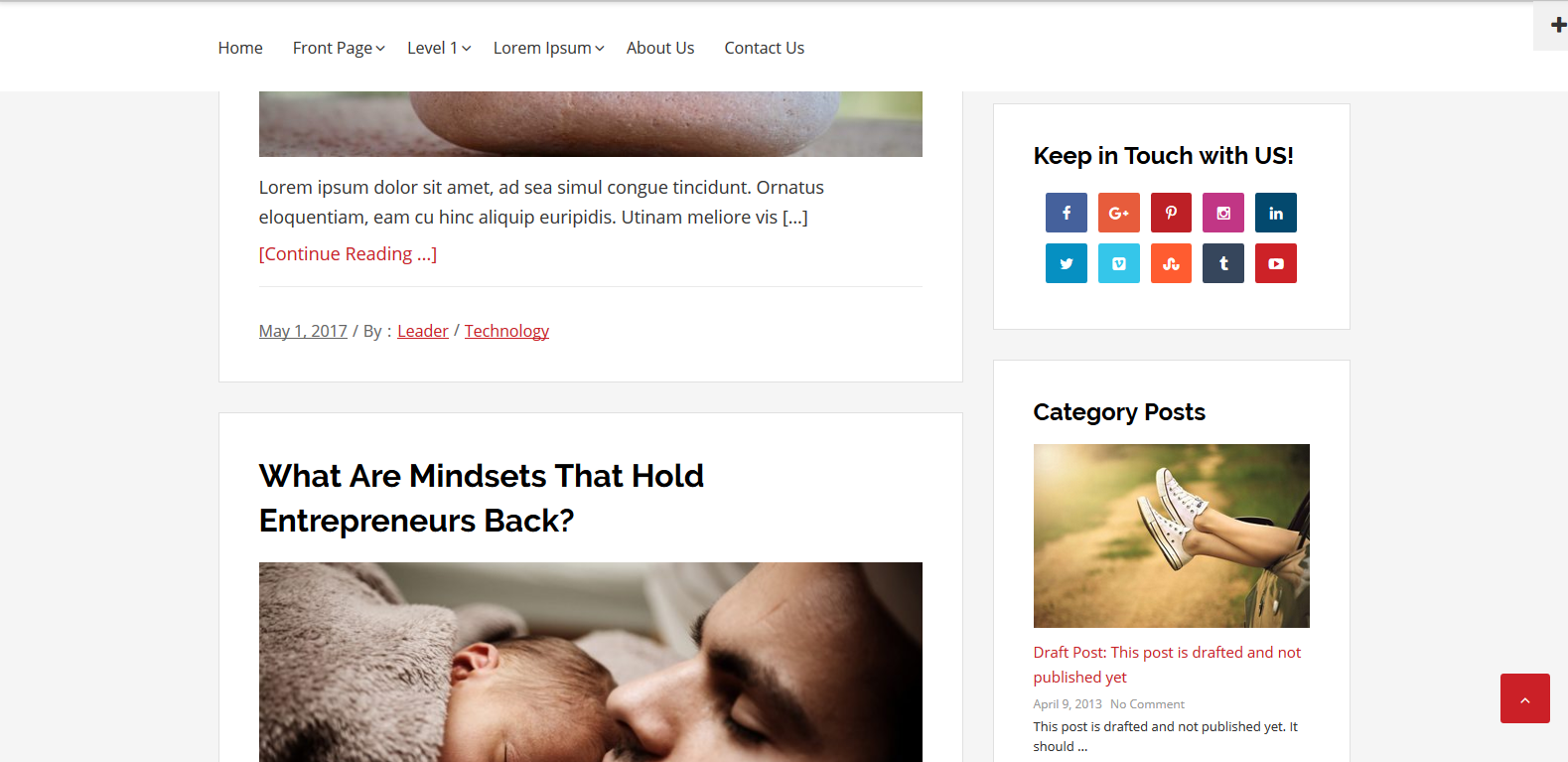
Task: Click the red back-to-top arrow button
Action: pyautogui.click(x=1525, y=698)
